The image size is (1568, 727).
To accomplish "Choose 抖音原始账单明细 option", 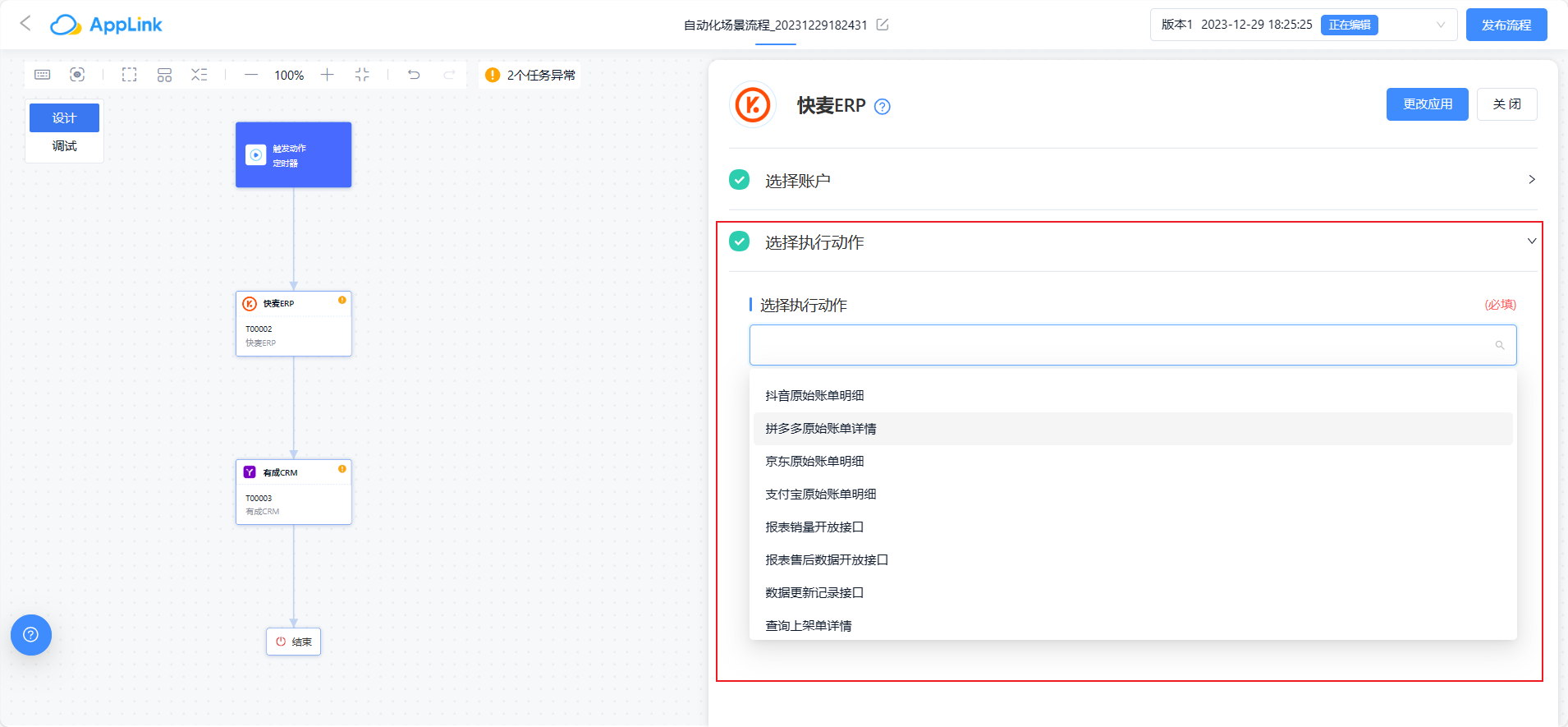I will click(x=1133, y=396).
